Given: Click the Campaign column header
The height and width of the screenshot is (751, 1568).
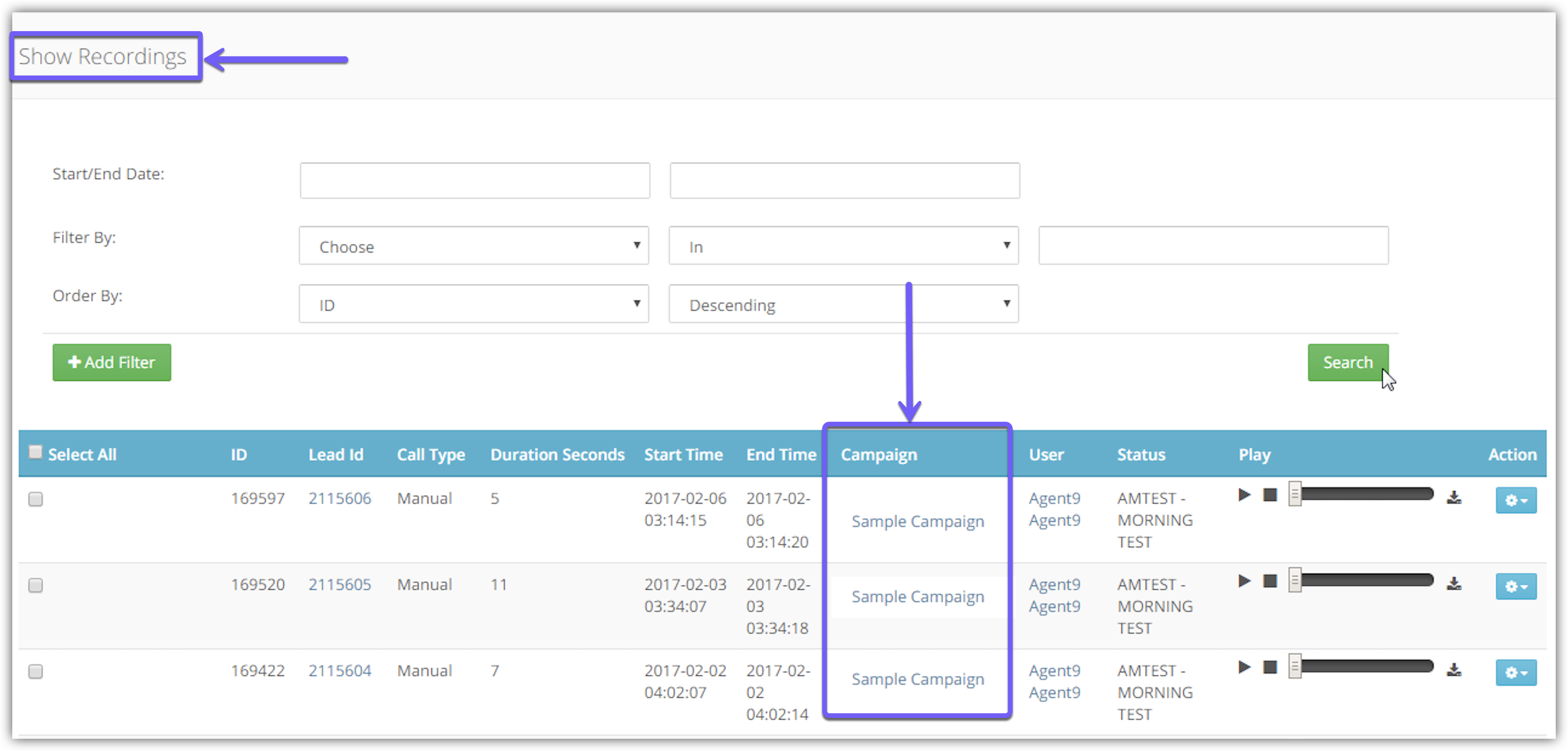Looking at the screenshot, I should tap(878, 454).
